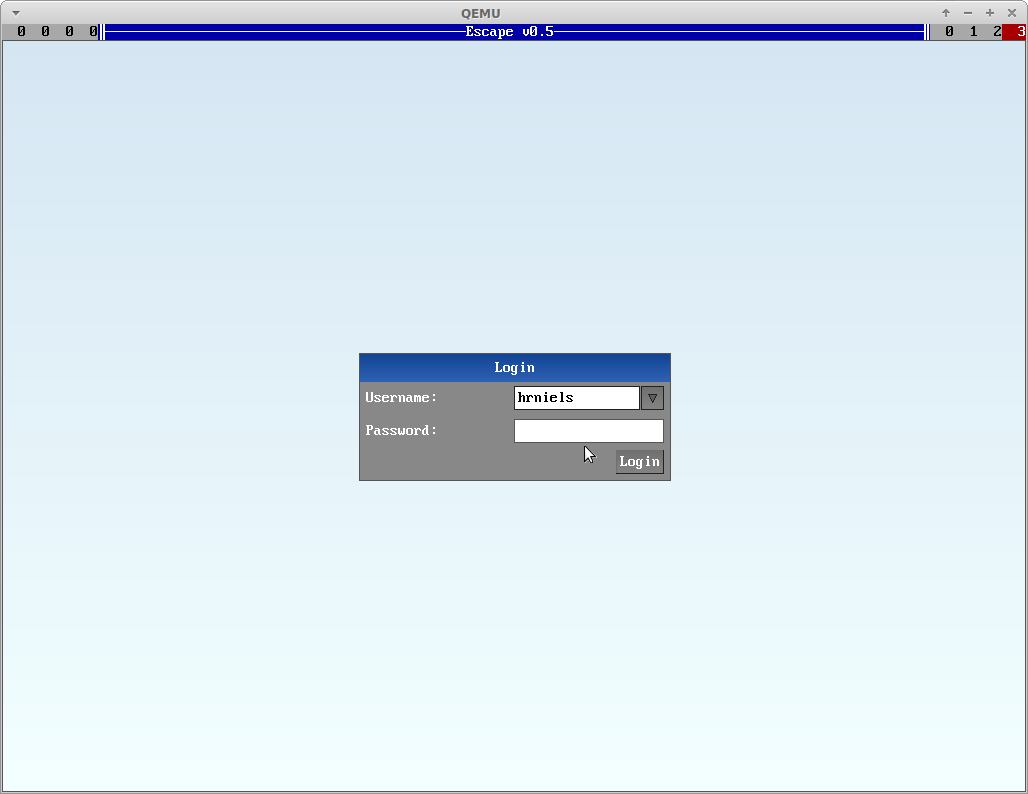Focus the empty Password field
The height and width of the screenshot is (794, 1028).
(589, 431)
